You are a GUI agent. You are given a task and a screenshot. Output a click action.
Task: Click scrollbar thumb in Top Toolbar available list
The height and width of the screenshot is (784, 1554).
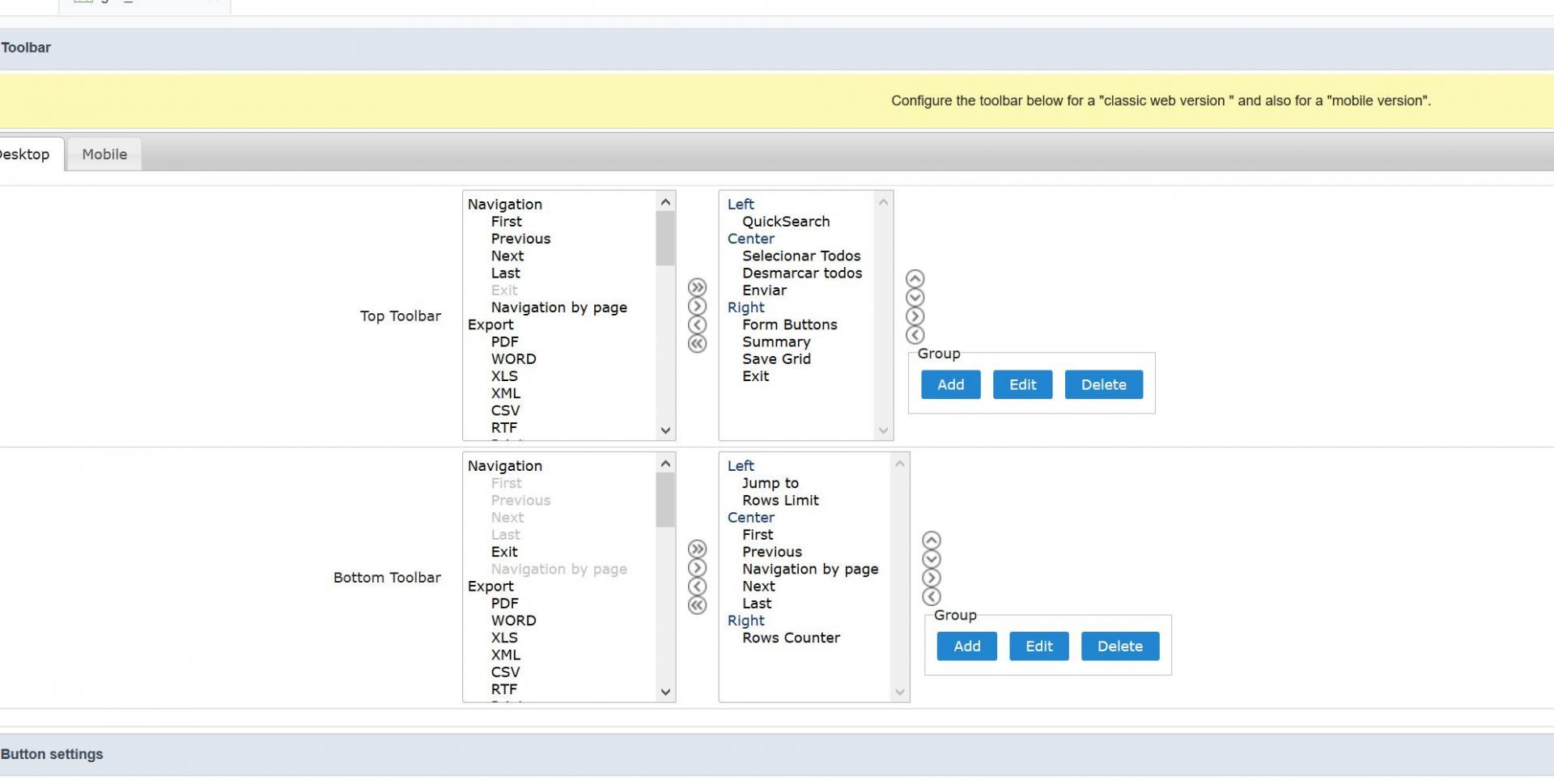(665, 238)
